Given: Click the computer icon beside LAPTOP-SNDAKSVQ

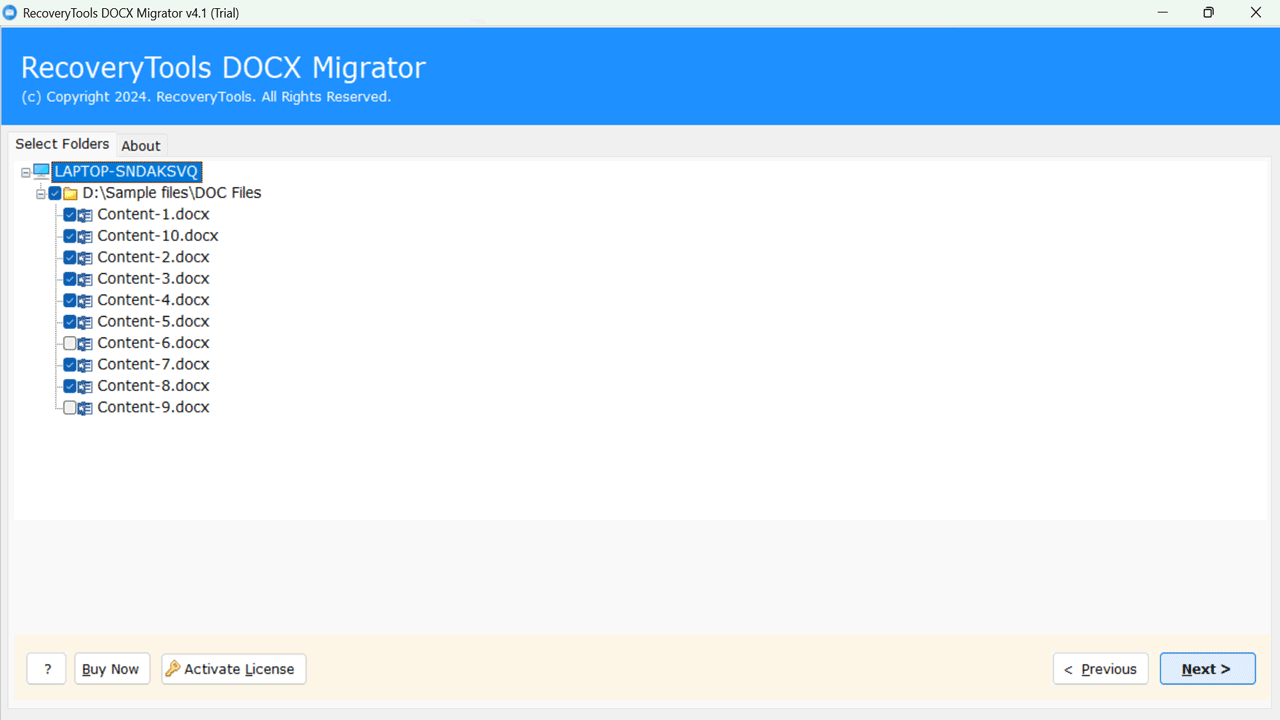Looking at the screenshot, I should pos(42,172).
